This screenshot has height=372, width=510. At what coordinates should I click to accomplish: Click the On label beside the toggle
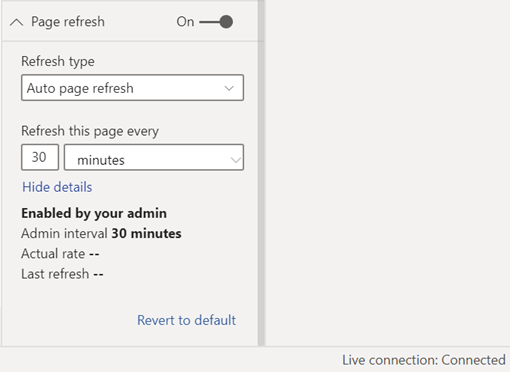[185, 22]
